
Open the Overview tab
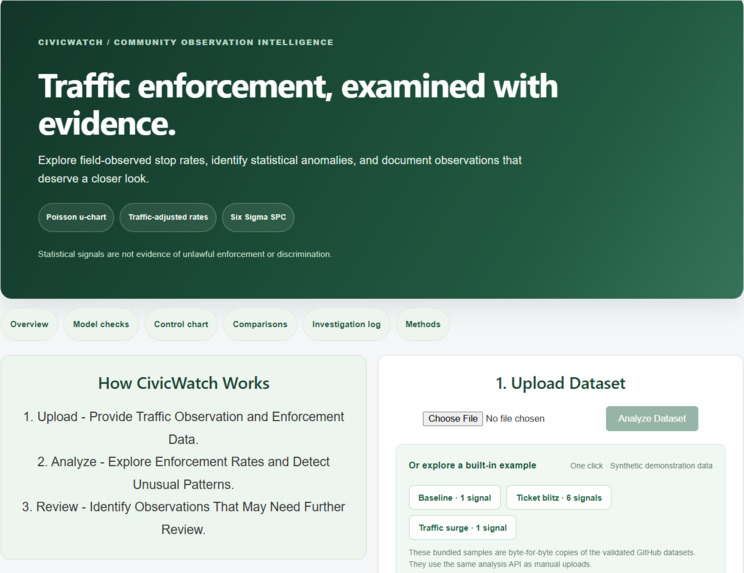pos(29,324)
